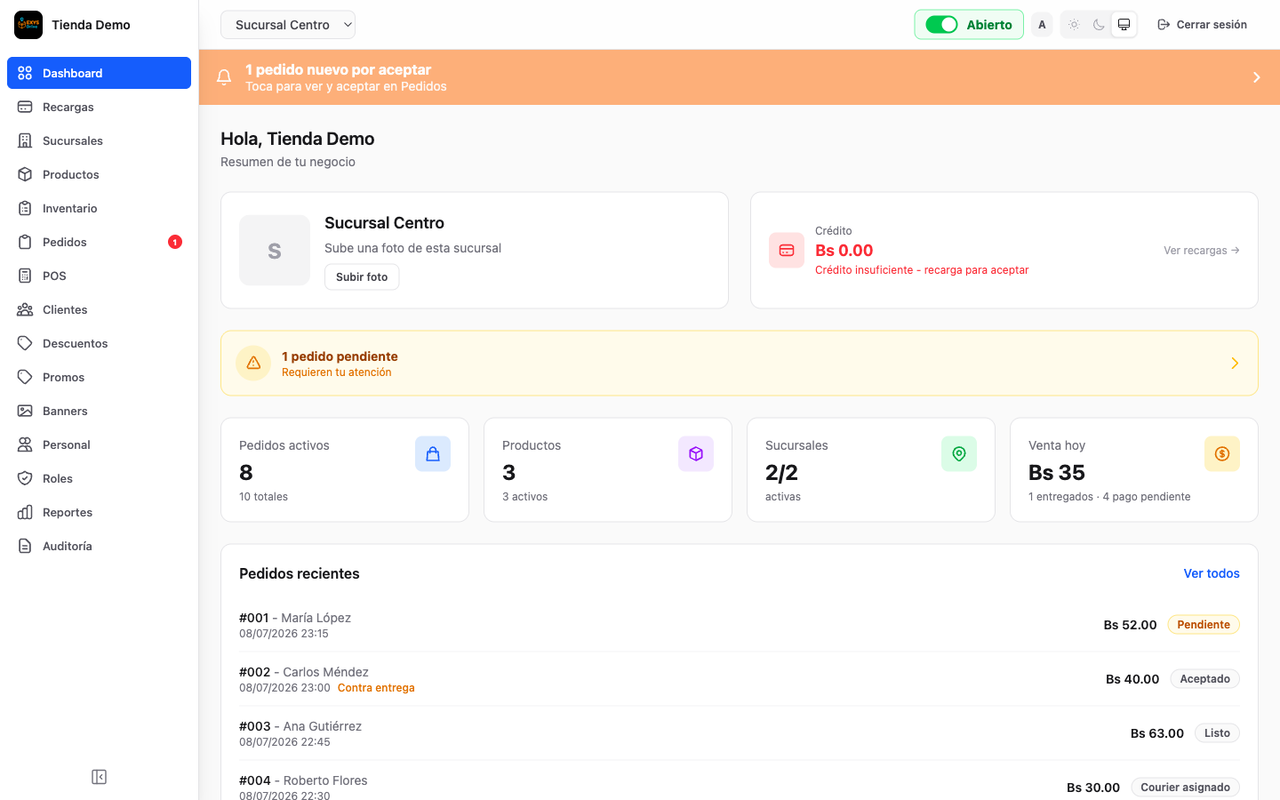Click the notification bell icon in banner
1280x800 pixels.
coord(224,77)
